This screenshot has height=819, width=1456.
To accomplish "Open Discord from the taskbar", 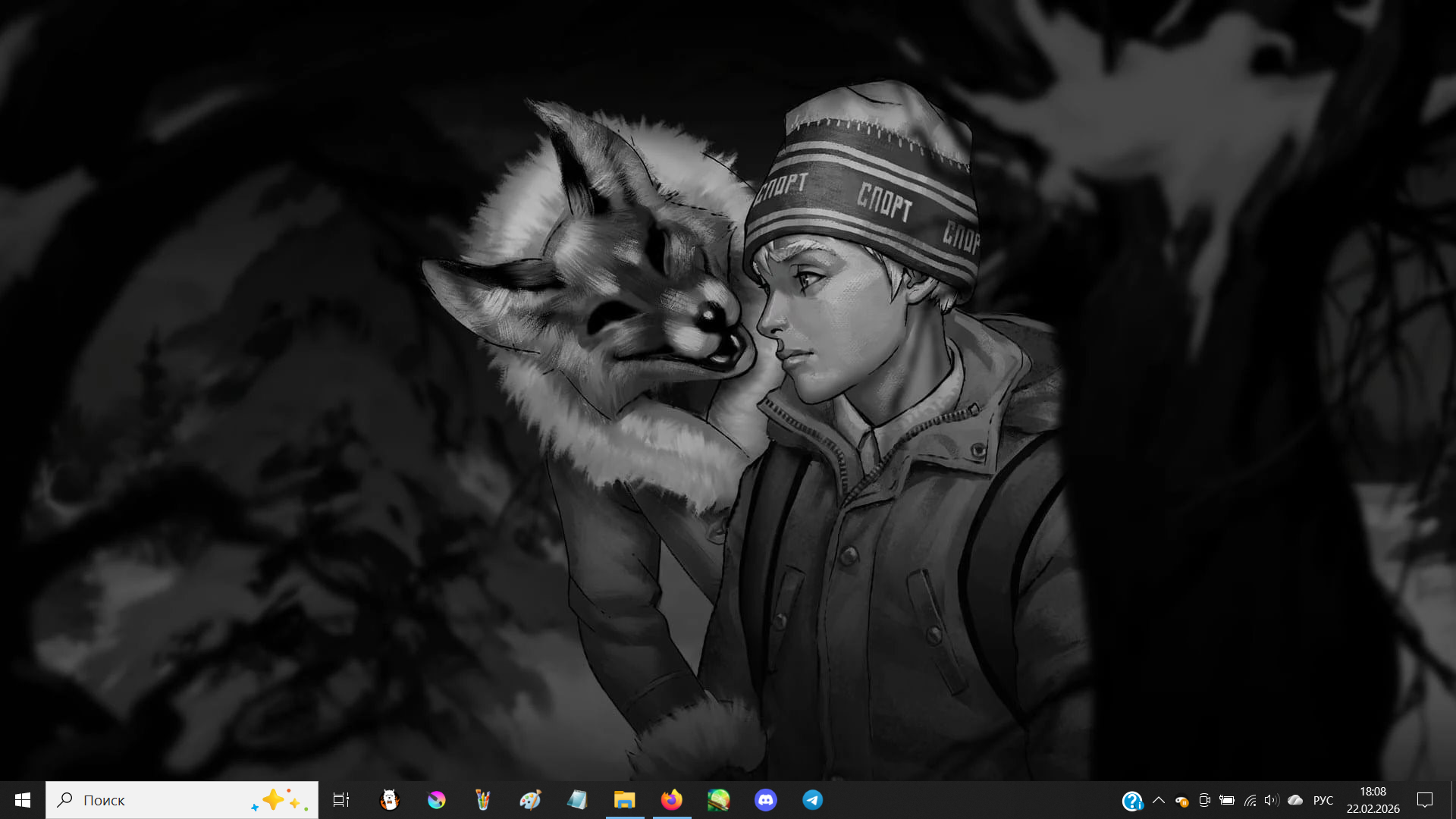I will (x=765, y=800).
